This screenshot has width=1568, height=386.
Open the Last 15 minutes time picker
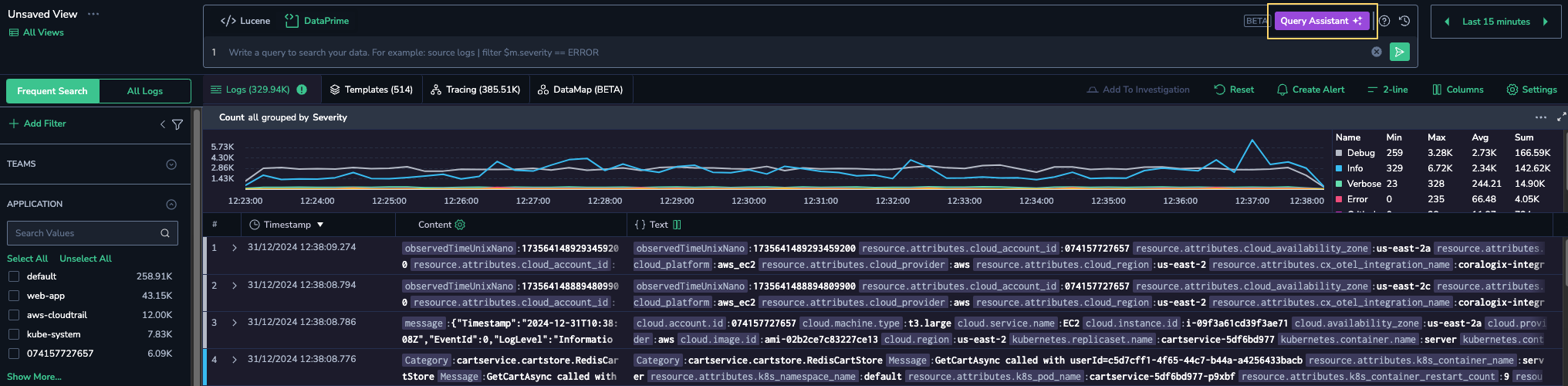coord(1495,22)
